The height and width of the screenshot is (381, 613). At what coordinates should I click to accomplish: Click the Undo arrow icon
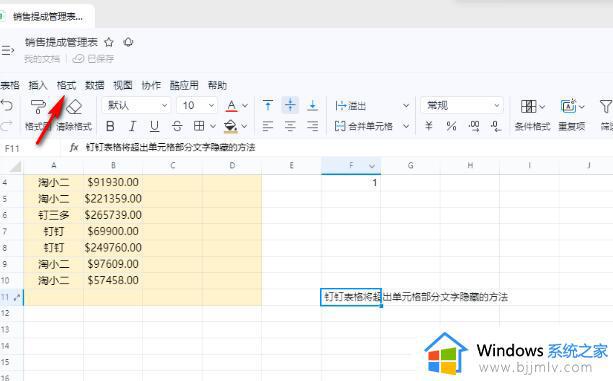pyautogui.click(x=7, y=106)
